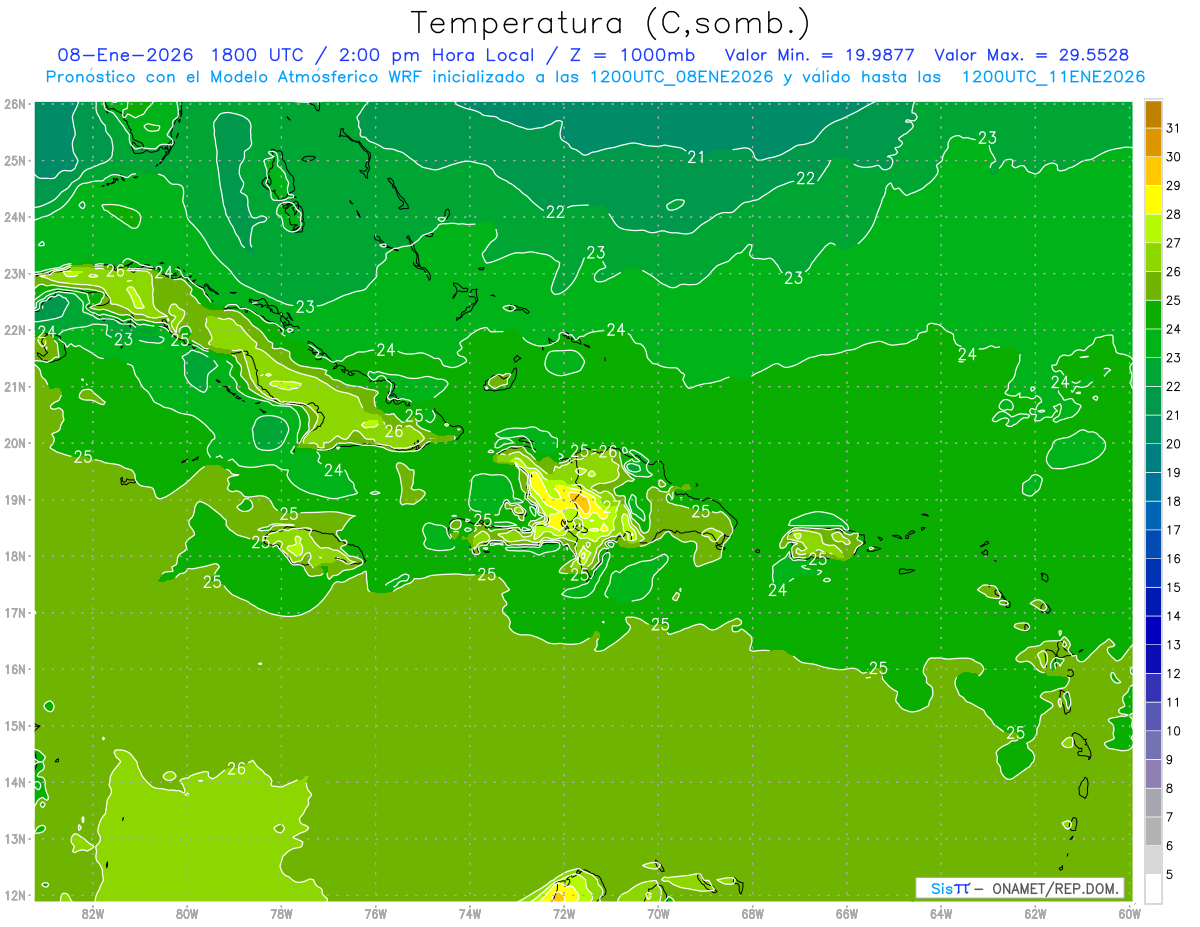Screen dimensions: 1200x927
Task: Pick the orange swatch between 30 and 31
Action: [1153, 143]
